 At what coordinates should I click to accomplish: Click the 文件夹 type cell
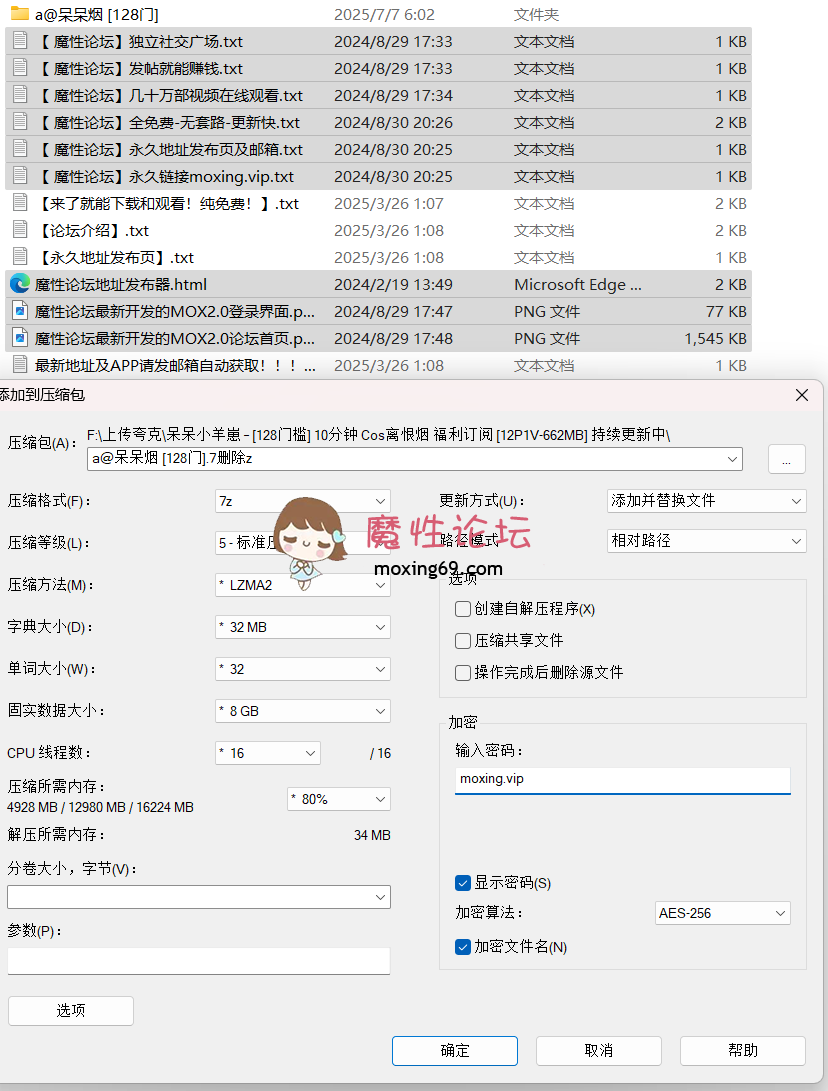536,15
